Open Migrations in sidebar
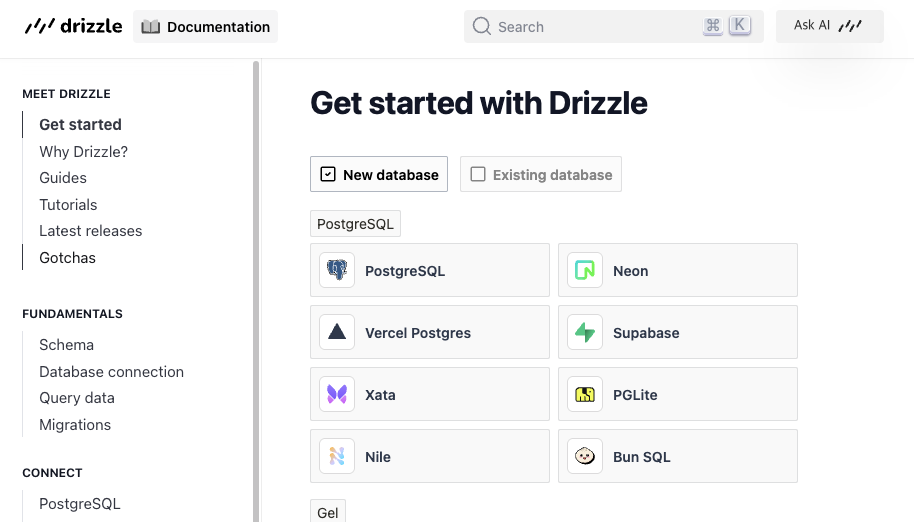 click(x=75, y=425)
